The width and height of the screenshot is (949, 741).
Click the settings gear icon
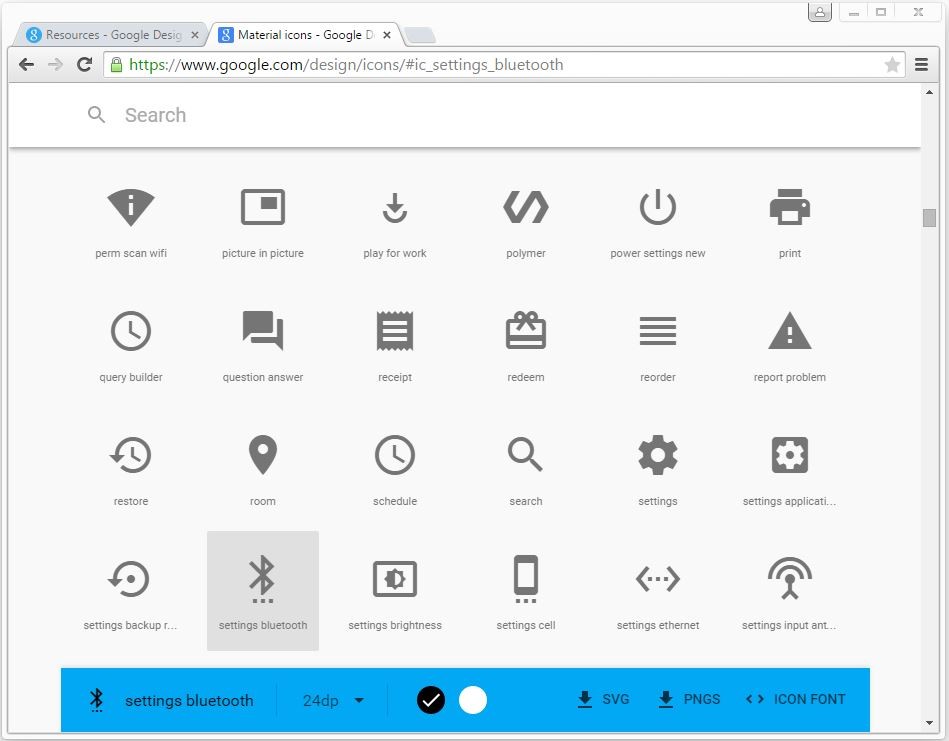[x=657, y=454]
